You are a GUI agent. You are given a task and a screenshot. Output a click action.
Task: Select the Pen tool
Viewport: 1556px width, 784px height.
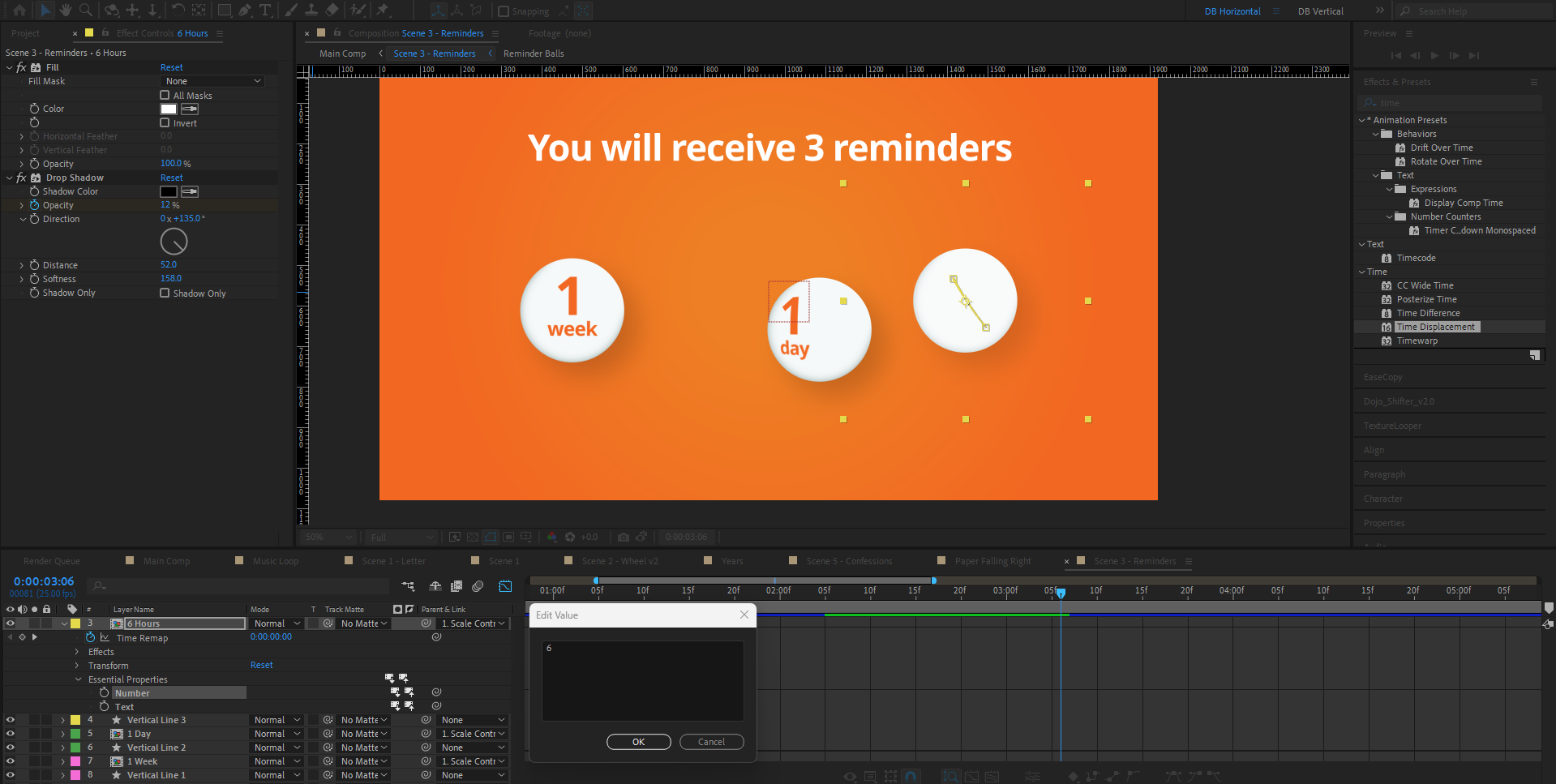pos(245,11)
